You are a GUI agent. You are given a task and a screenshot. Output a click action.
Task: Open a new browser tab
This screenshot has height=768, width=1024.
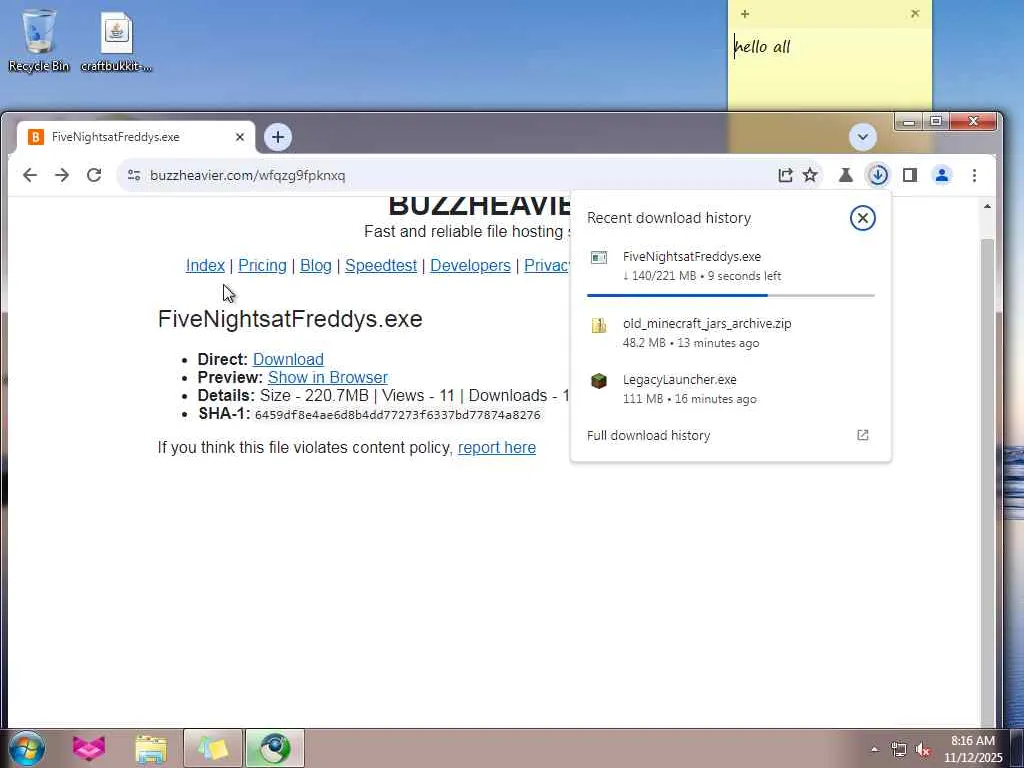pos(278,137)
